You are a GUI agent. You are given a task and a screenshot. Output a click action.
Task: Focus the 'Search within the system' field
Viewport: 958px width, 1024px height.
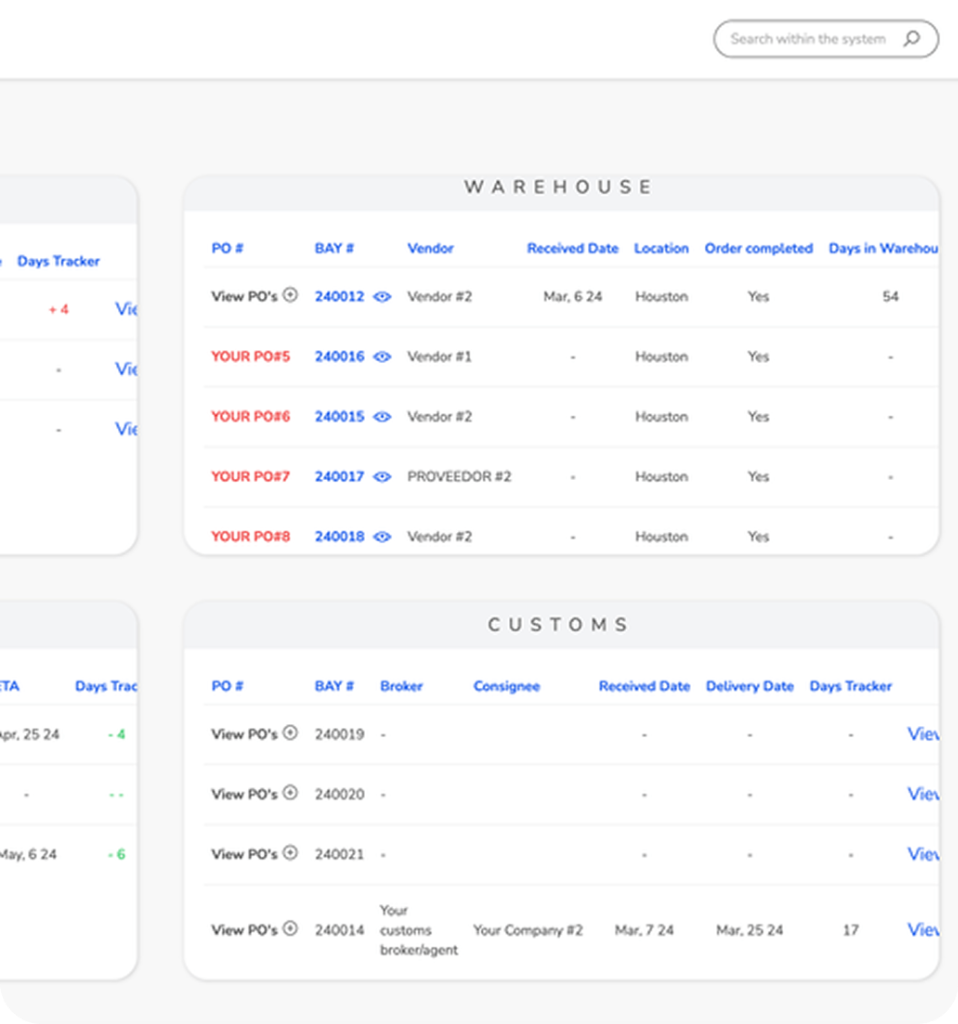[x=825, y=39]
